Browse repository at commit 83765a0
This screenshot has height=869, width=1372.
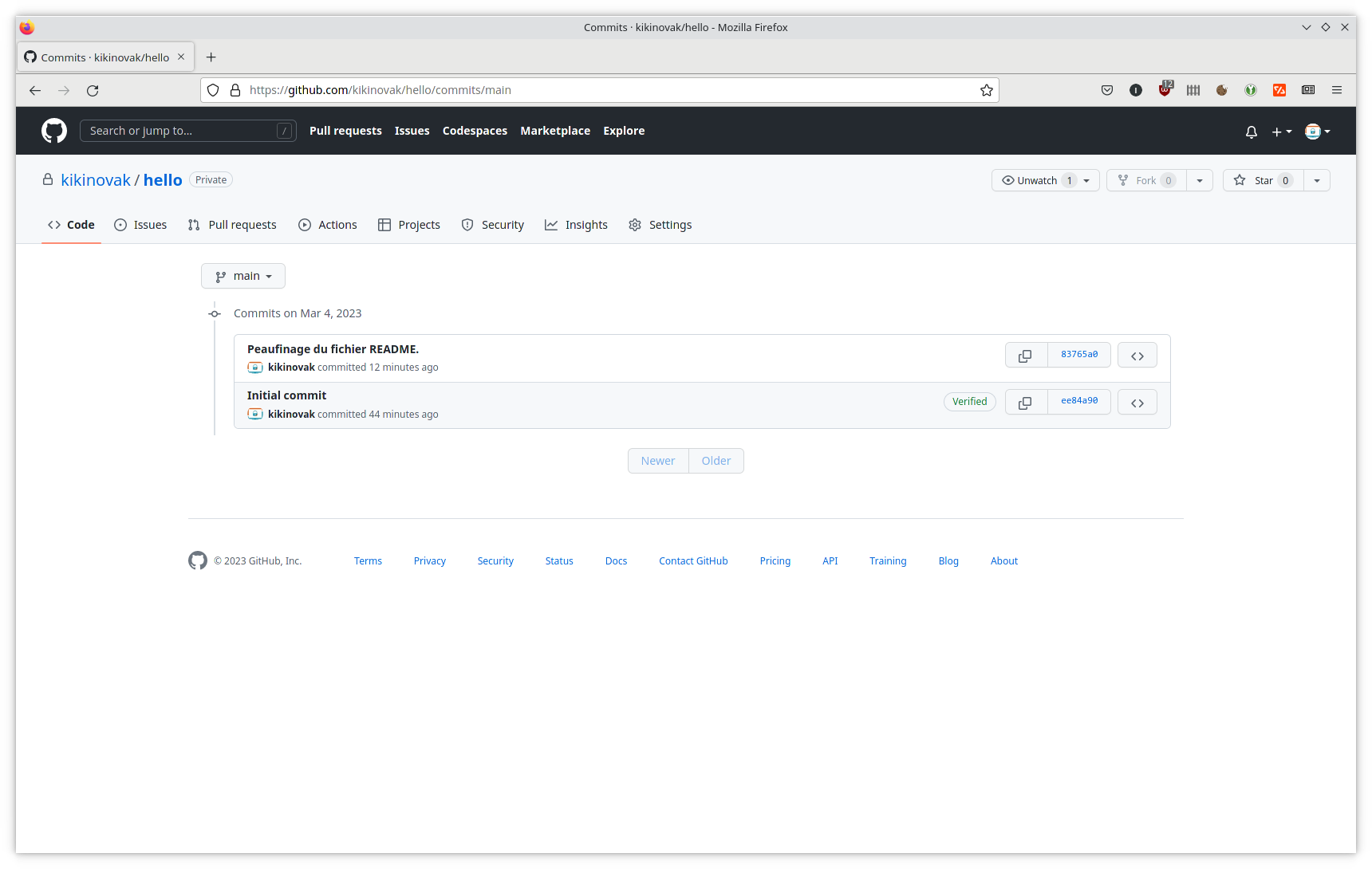(x=1137, y=356)
